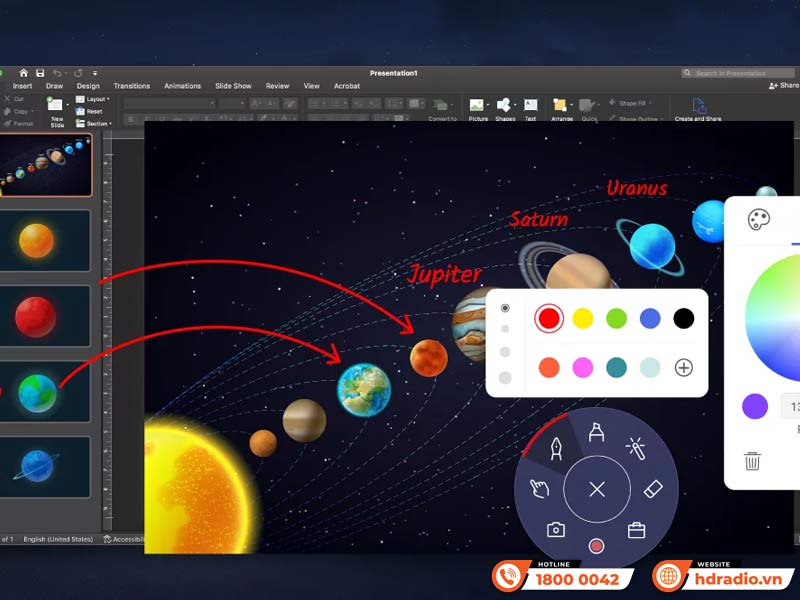The height and width of the screenshot is (600, 800).
Task: Select the thickest pen stroke size
Action: tap(505, 377)
